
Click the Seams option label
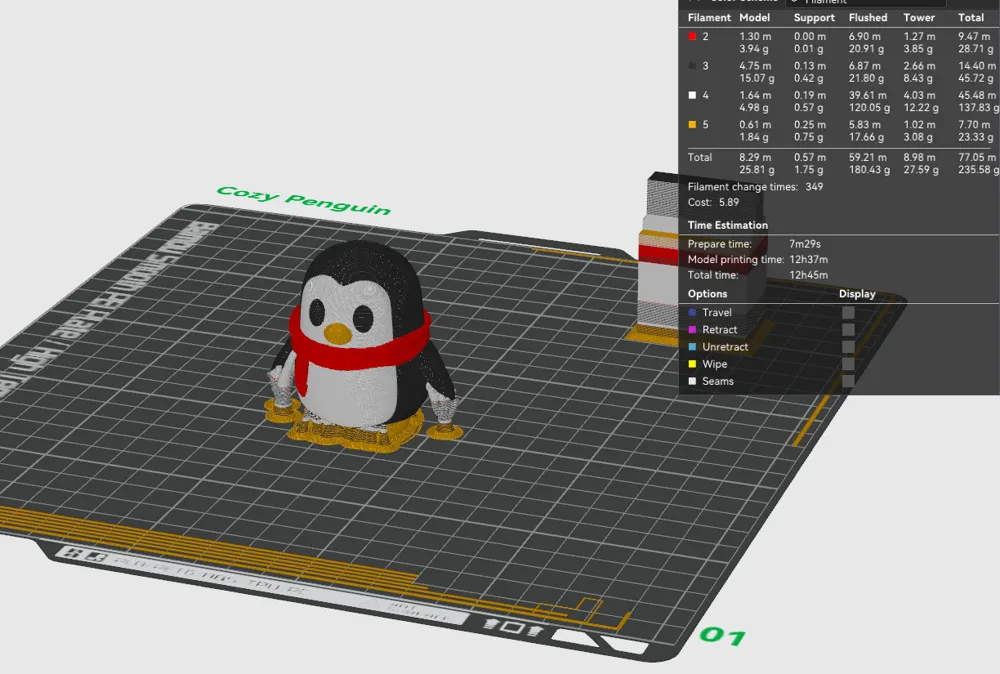point(717,381)
